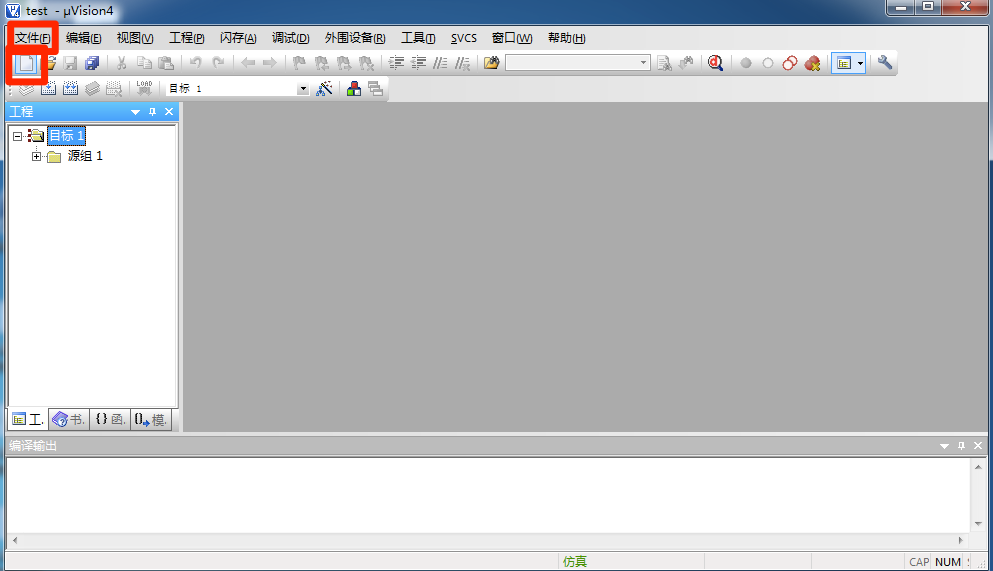Click the LOAD download-to-flash icon
Screen dimensions: 993x571
(x=144, y=88)
